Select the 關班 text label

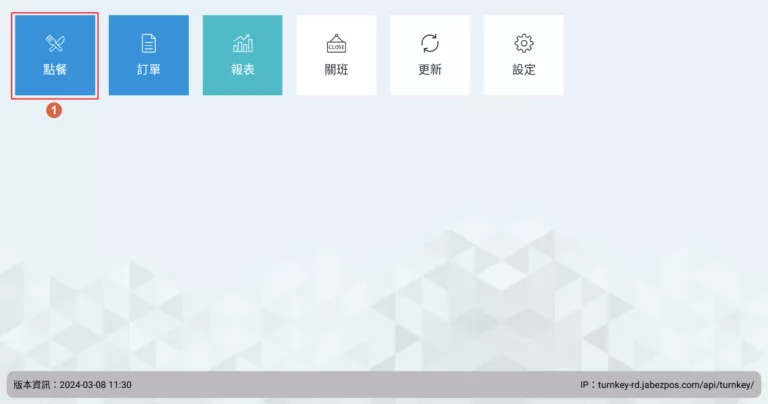(336, 70)
